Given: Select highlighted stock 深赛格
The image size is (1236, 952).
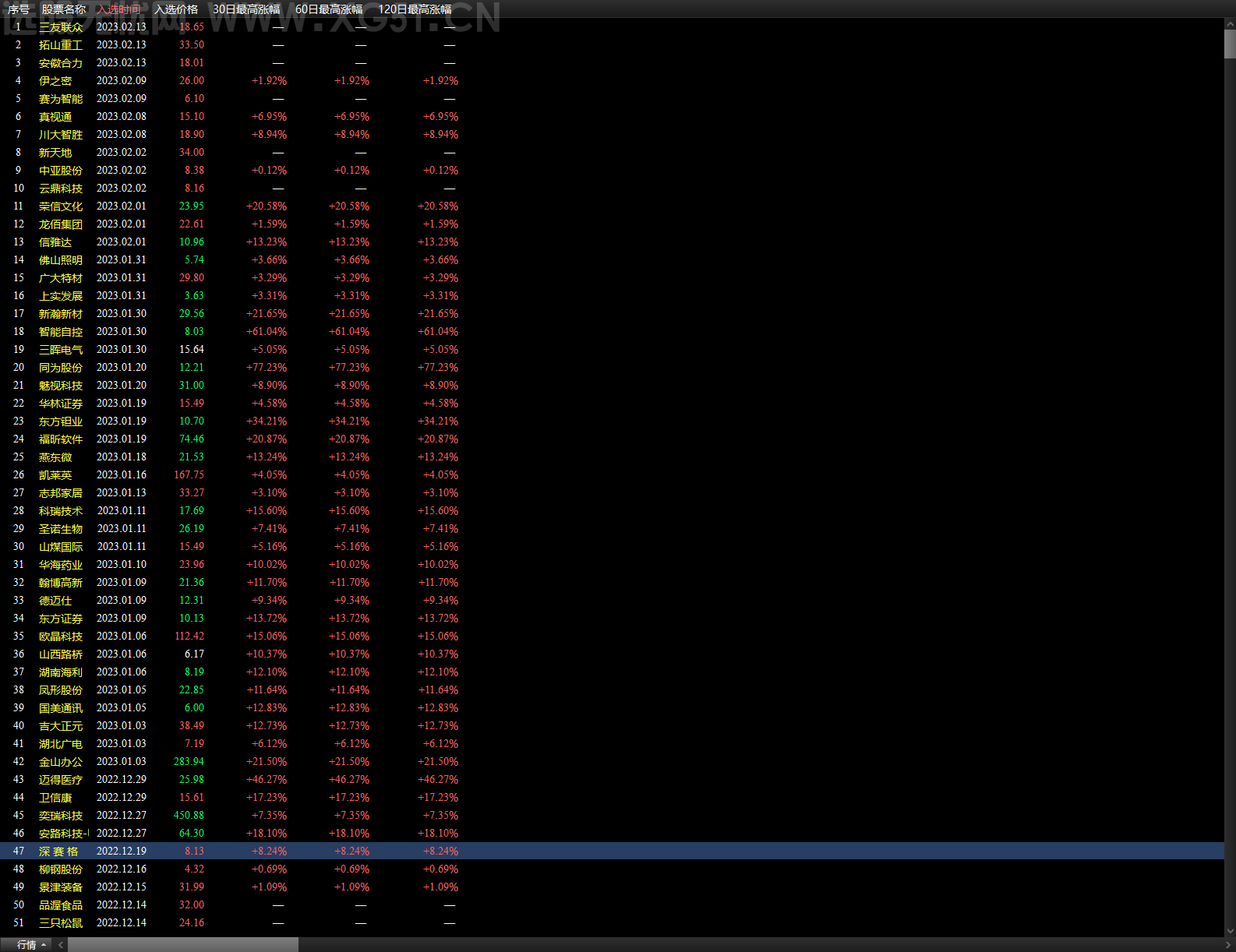Looking at the screenshot, I should tap(58, 852).
